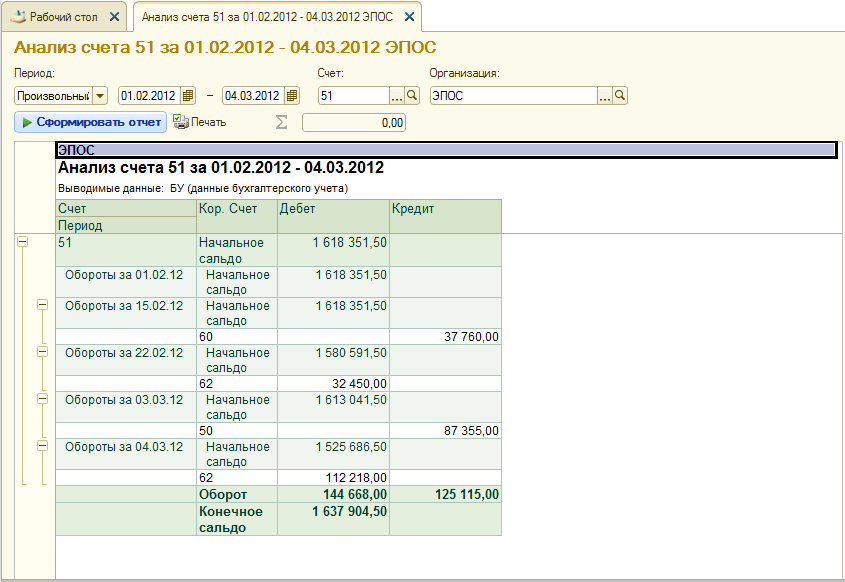Click total debit turnover 144 668,00
The width and height of the screenshot is (845, 582).
pyautogui.click(x=355, y=494)
